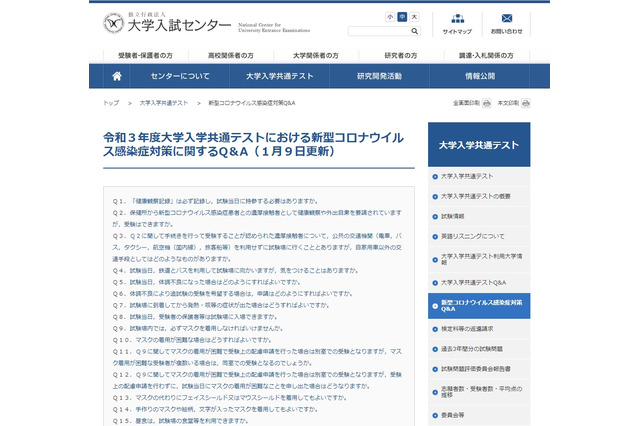This screenshot has height=426, width=640.
Task: Jump to Q9 about mandatory mask wearing
Action: 198,328
